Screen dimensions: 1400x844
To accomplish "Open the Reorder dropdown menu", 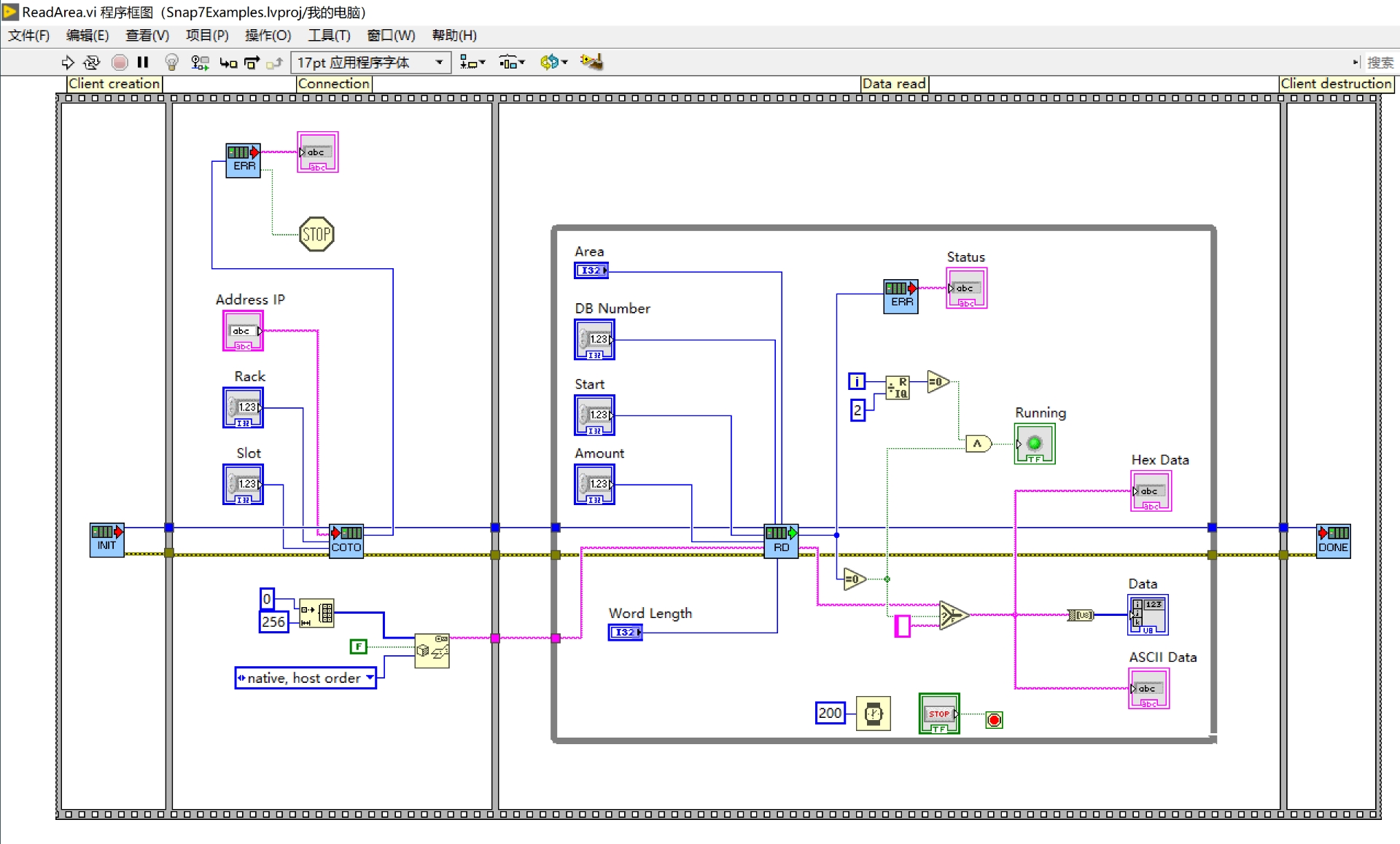I will pyautogui.click(x=553, y=63).
